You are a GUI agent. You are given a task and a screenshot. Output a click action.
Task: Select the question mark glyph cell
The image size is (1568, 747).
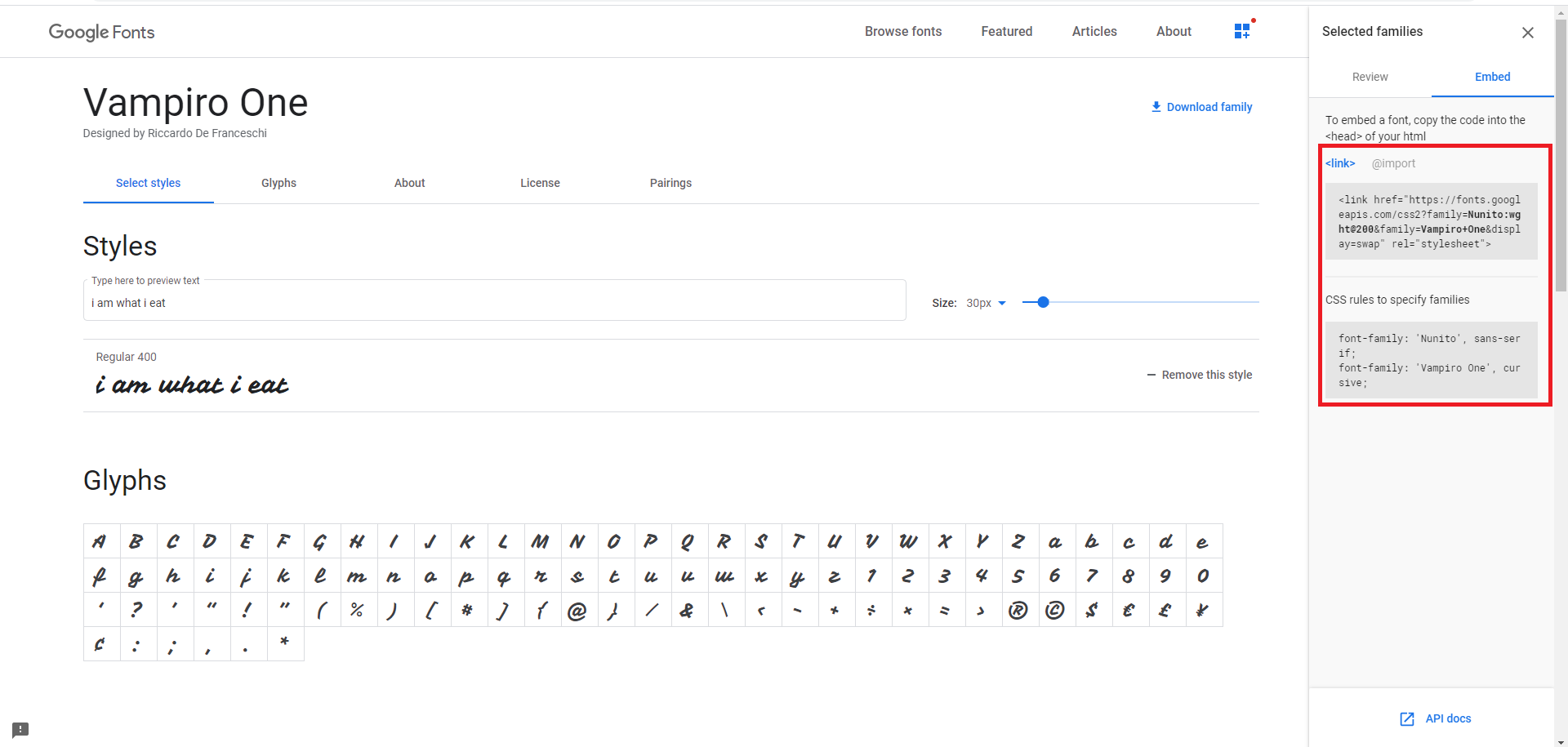point(139,610)
